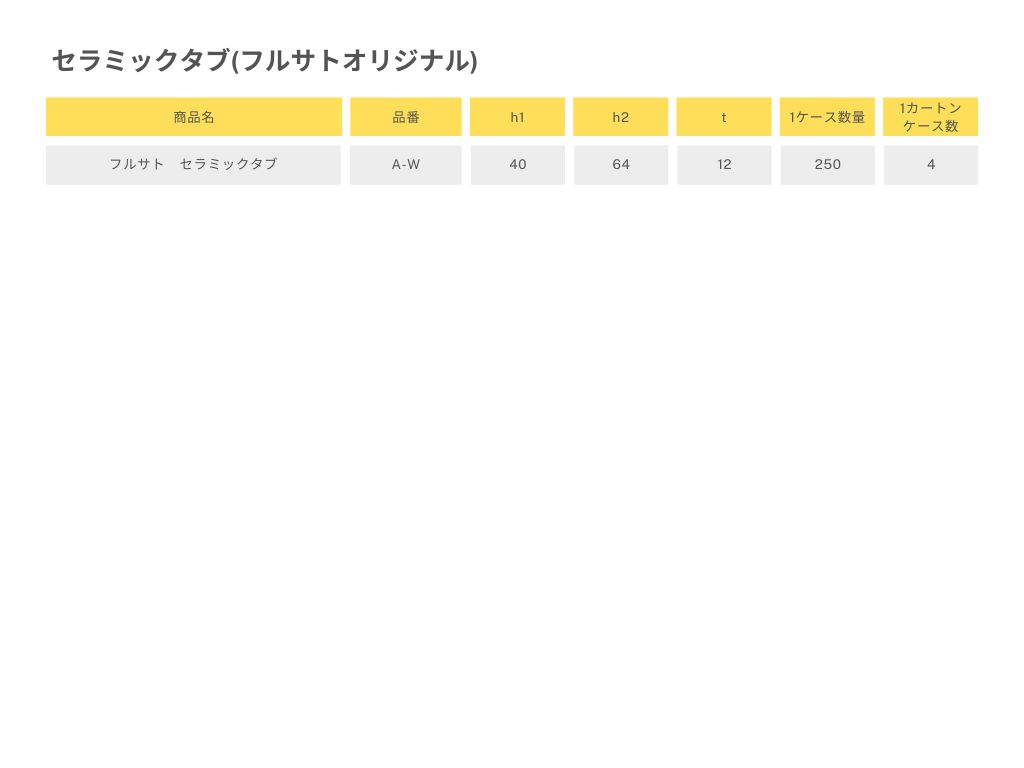Click the h1 column header

coord(517,117)
